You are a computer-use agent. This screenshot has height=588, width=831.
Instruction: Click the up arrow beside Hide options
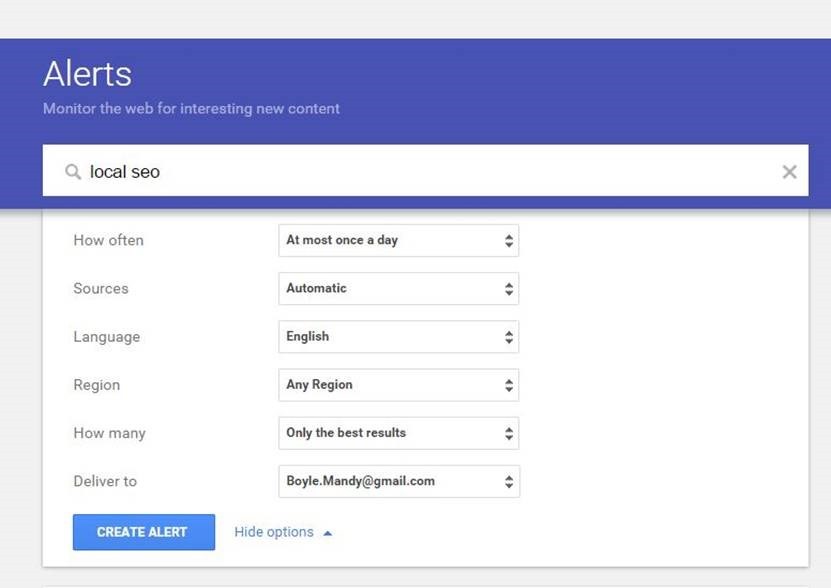(x=328, y=533)
